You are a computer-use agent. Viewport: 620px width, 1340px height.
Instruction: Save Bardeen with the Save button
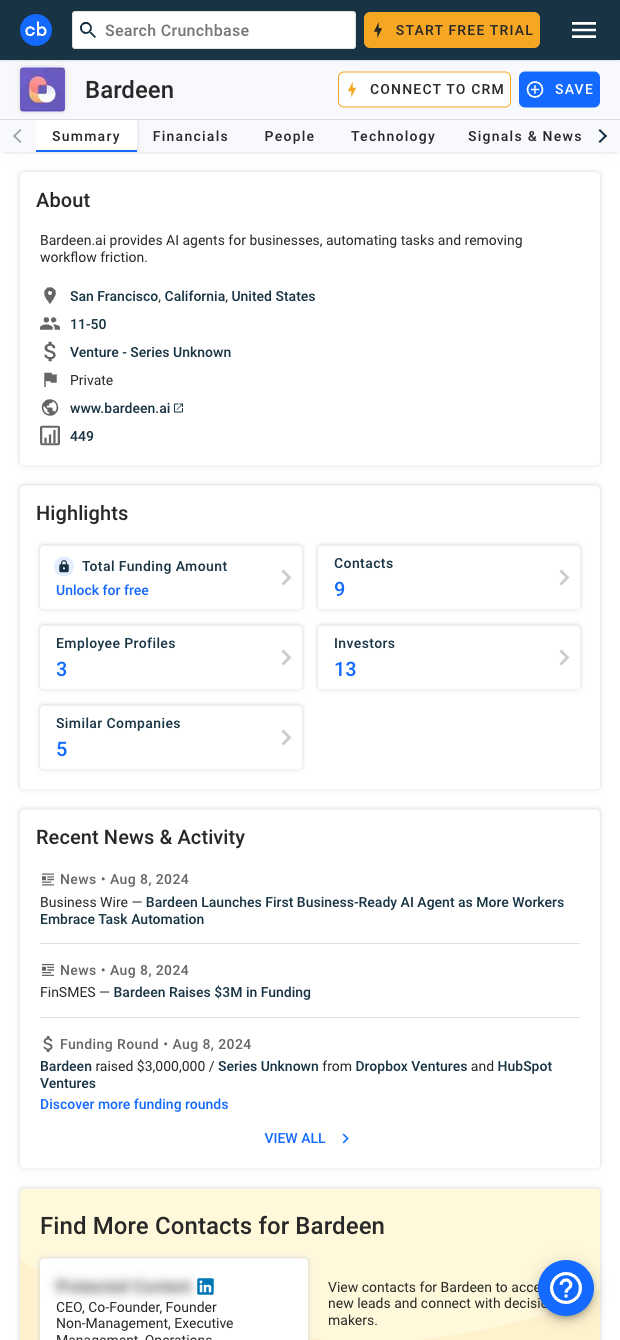pyautogui.click(x=559, y=90)
